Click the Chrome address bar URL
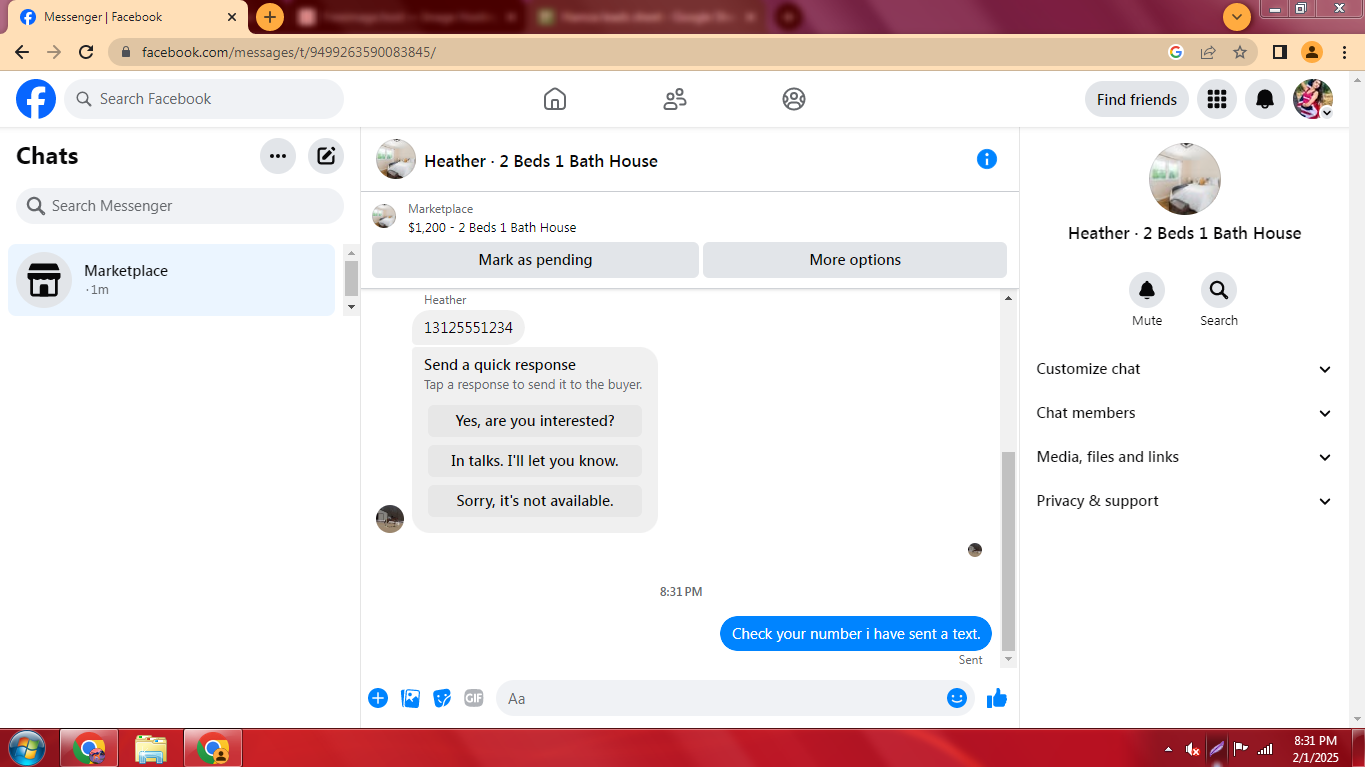Viewport: 1365px width, 767px height. click(x=290, y=52)
